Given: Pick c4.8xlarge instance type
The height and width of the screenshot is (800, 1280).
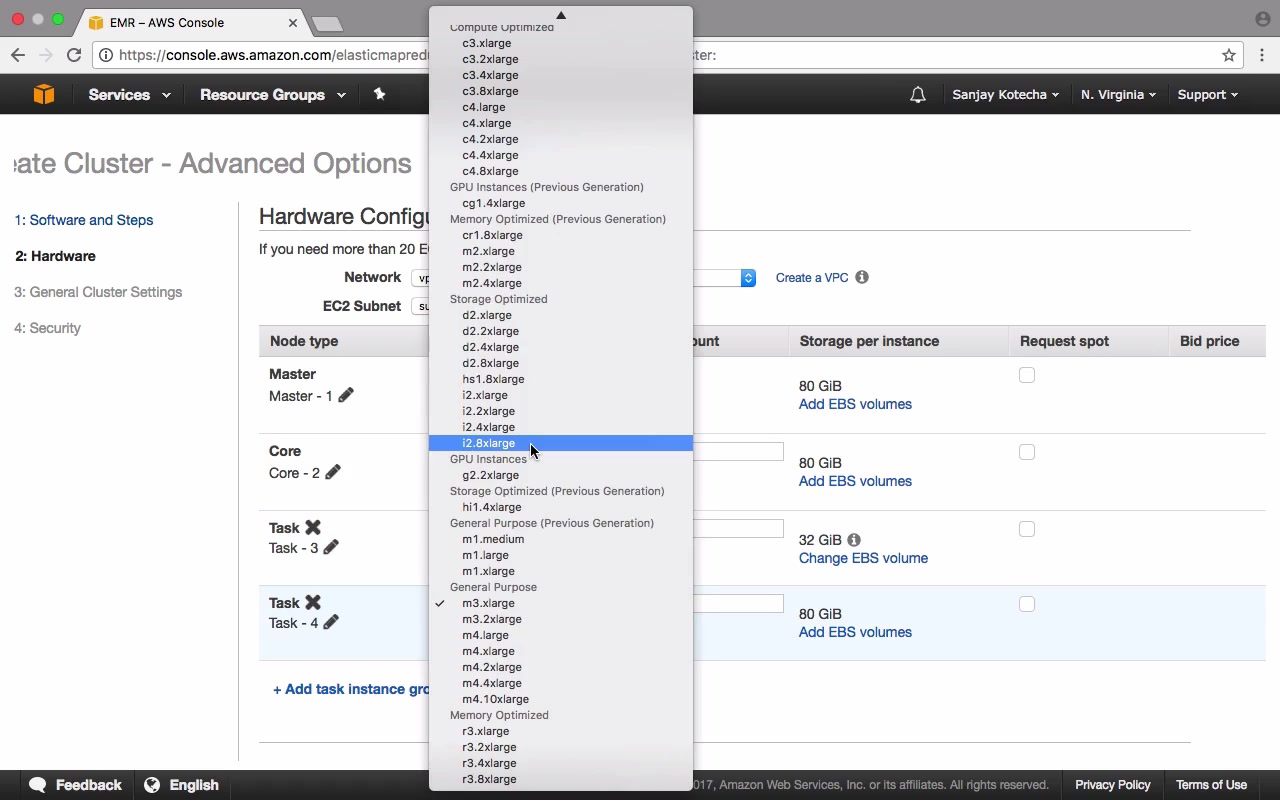Looking at the screenshot, I should [x=561, y=171].
